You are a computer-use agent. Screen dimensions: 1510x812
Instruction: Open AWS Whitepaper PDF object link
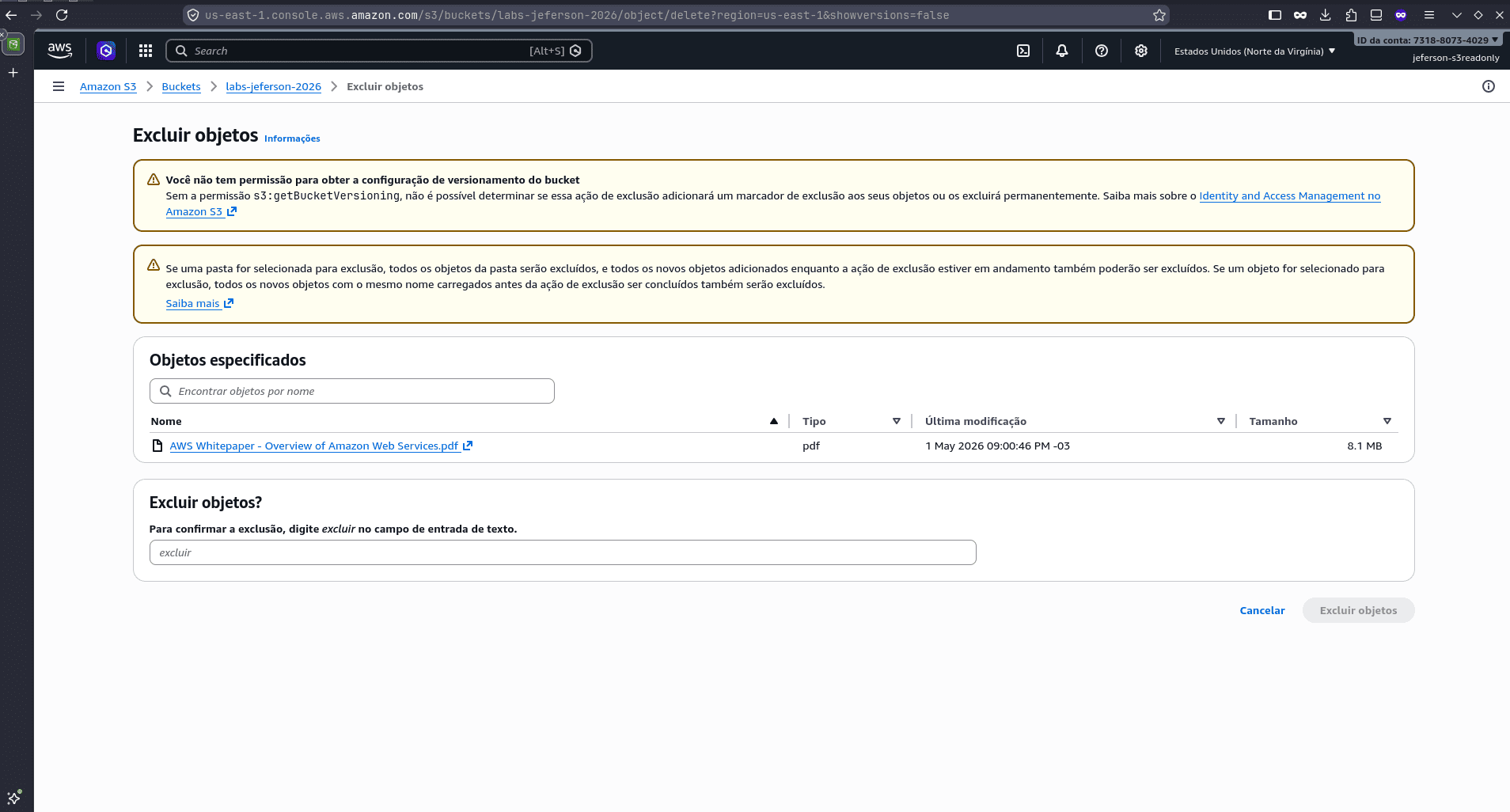click(321, 446)
